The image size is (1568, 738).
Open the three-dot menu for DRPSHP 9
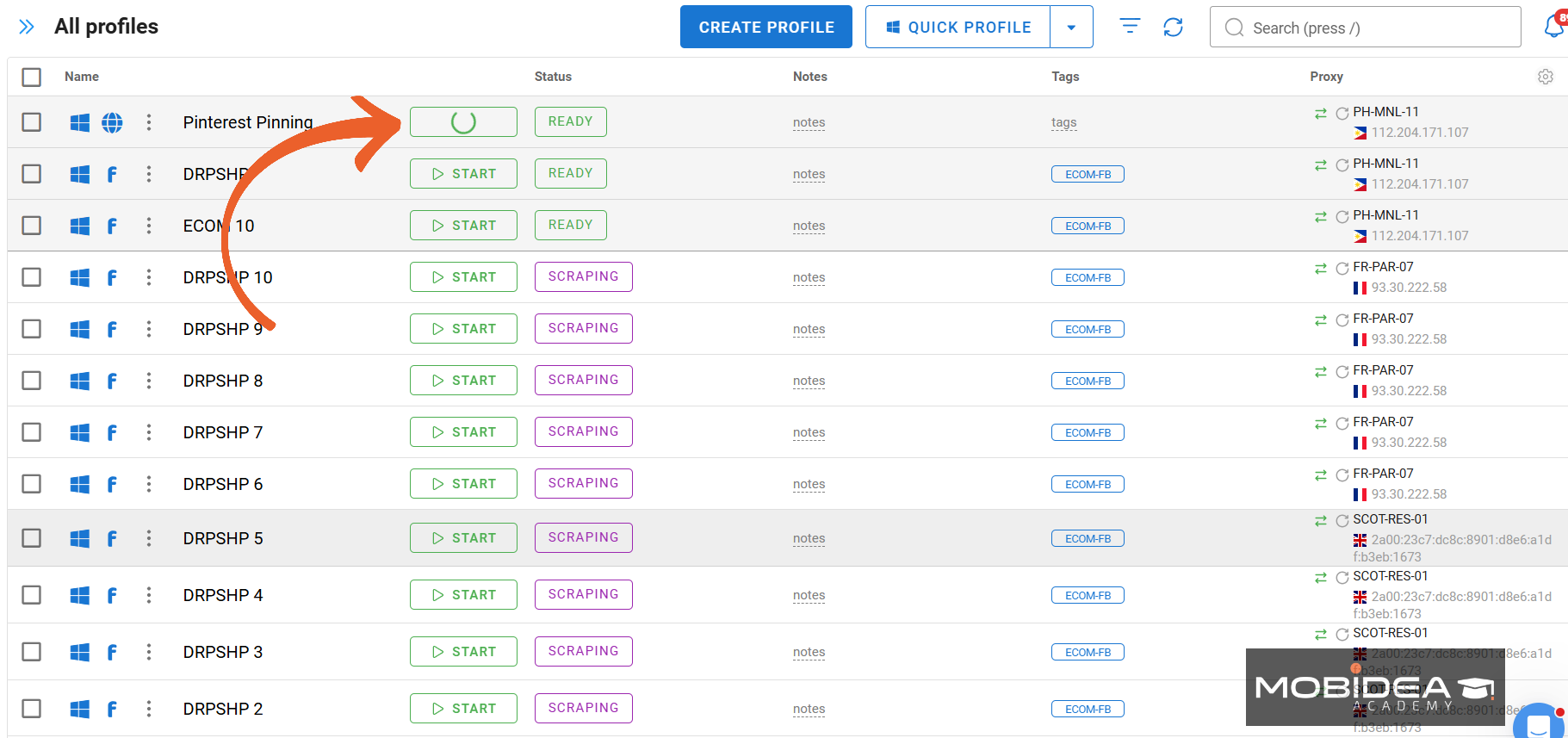pos(149,329)
